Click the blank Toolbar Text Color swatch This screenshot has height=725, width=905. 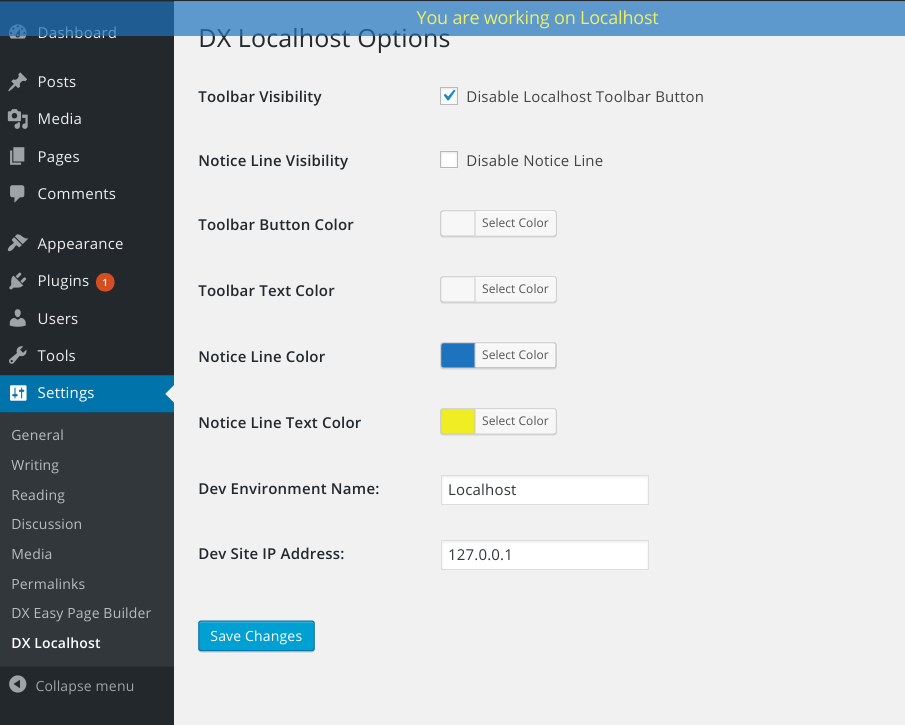458,289
